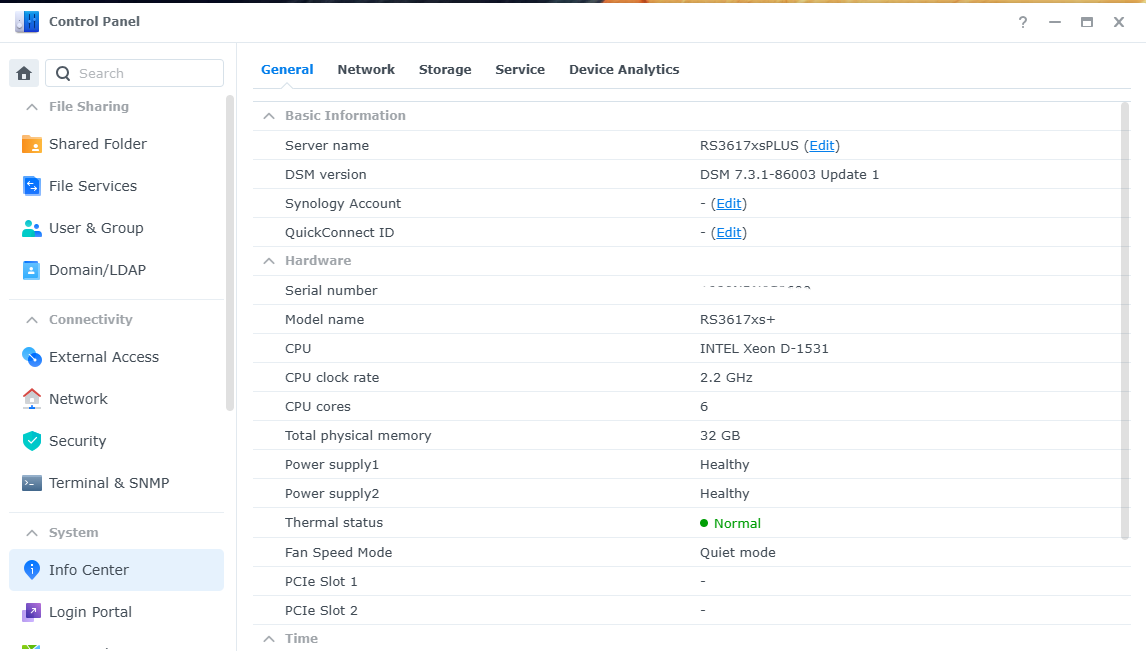Switch to the General tab

pyautogui.click(x=287, y=69)
